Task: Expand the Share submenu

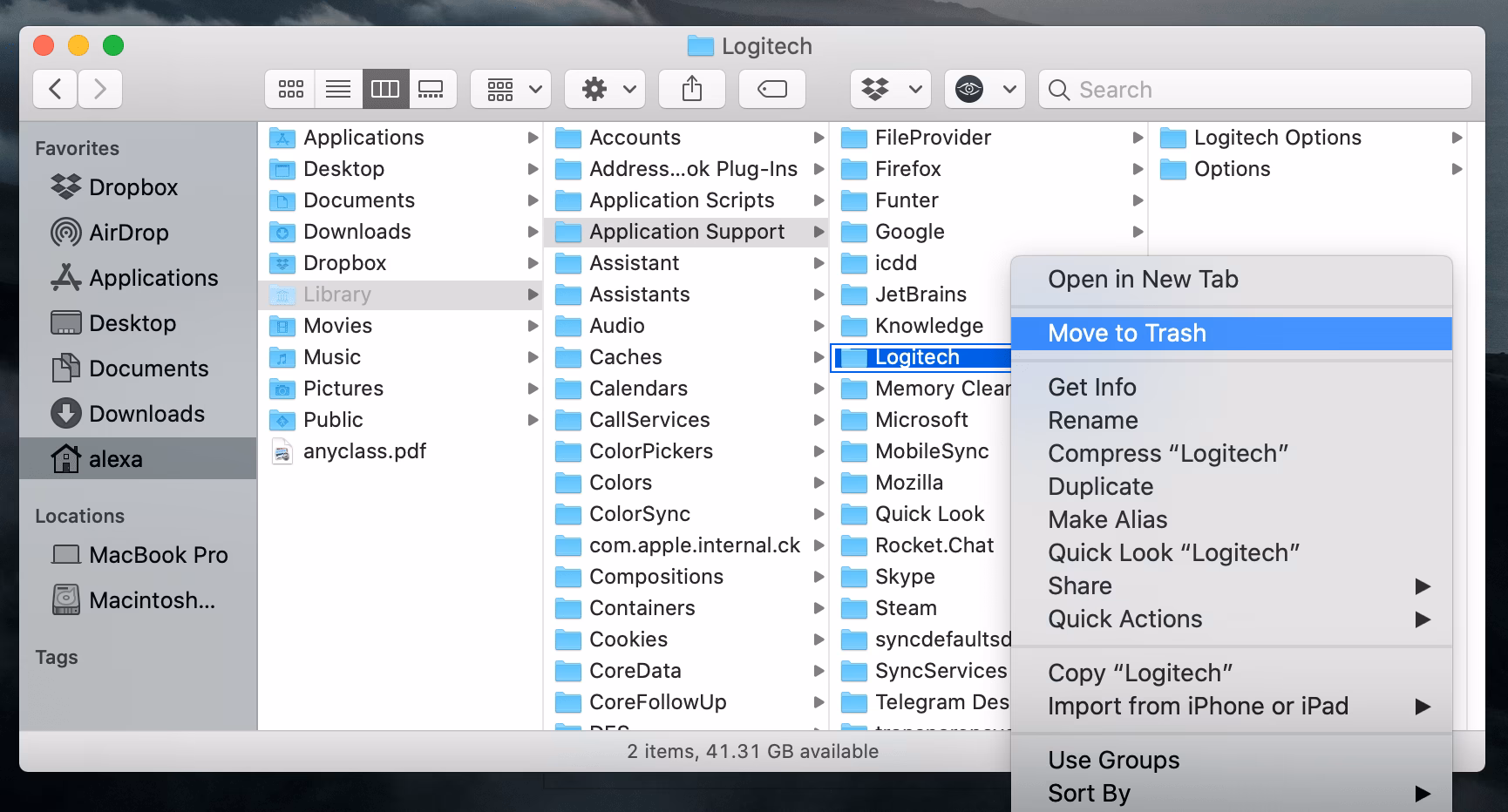Action: (x=1232, y=586)
